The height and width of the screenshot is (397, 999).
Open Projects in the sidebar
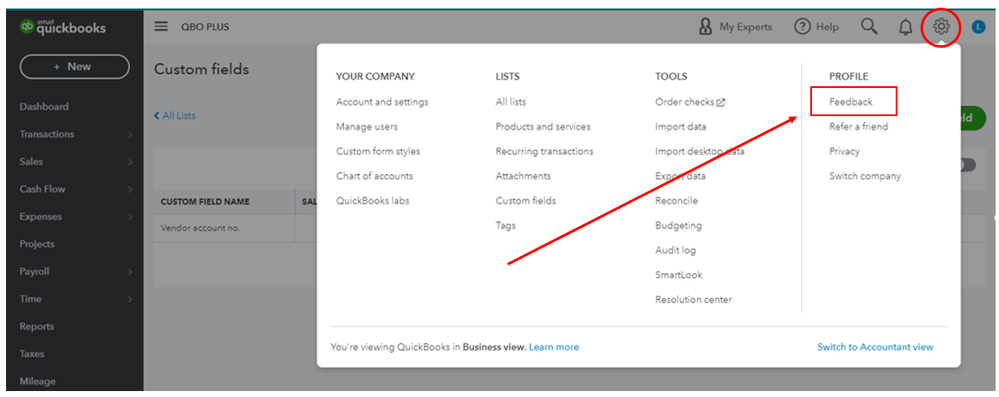(37, 244)
